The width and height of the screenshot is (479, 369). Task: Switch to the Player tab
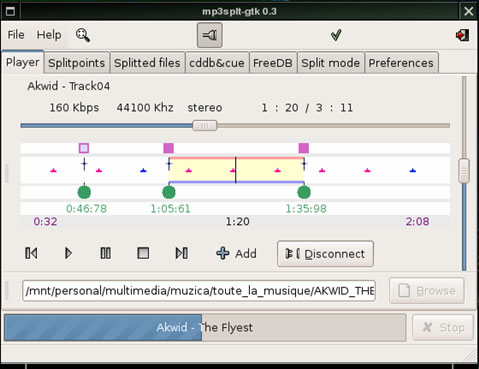click(x=23, y=62)
